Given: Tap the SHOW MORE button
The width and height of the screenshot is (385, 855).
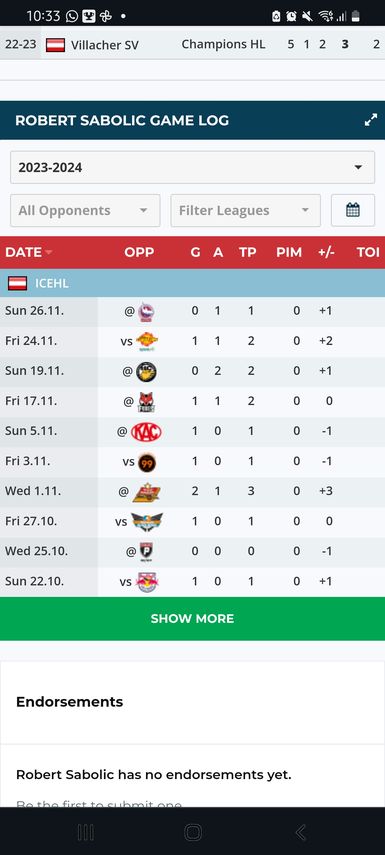Looking at the screenshot, I should (x=192, y=618).
